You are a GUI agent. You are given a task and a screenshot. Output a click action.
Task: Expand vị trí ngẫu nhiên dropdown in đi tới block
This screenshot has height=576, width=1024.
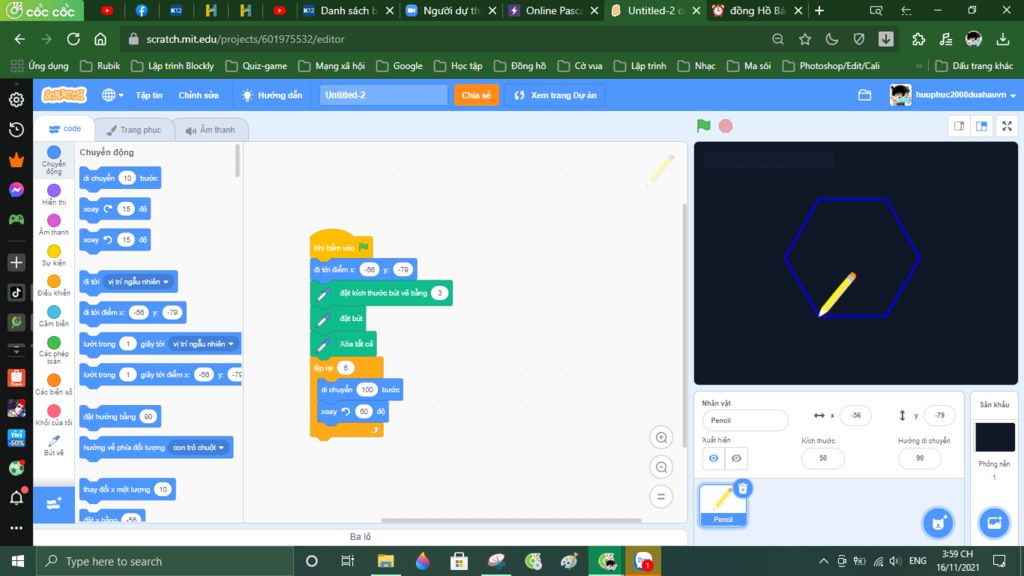pyautogui.click(x=138, y=281)
